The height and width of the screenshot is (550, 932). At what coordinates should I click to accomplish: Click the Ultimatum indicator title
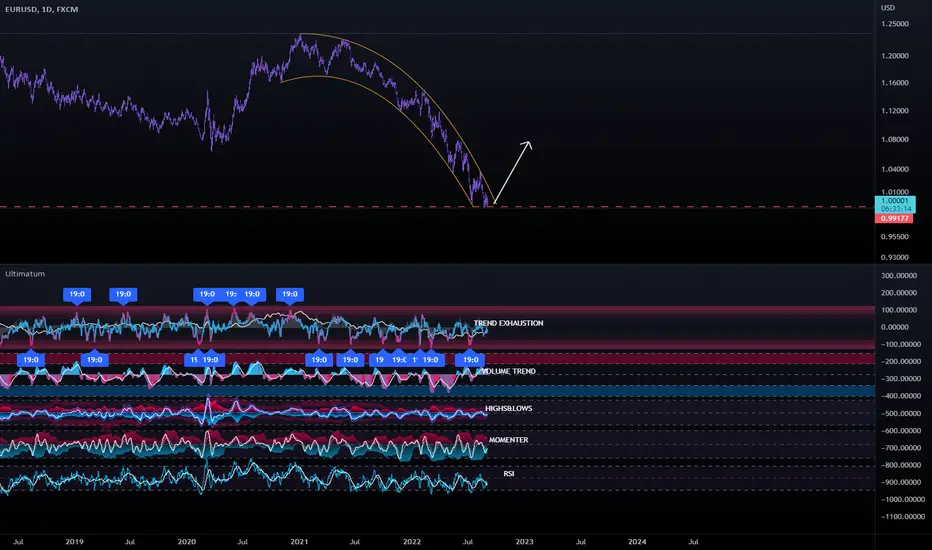coord(25,274)
